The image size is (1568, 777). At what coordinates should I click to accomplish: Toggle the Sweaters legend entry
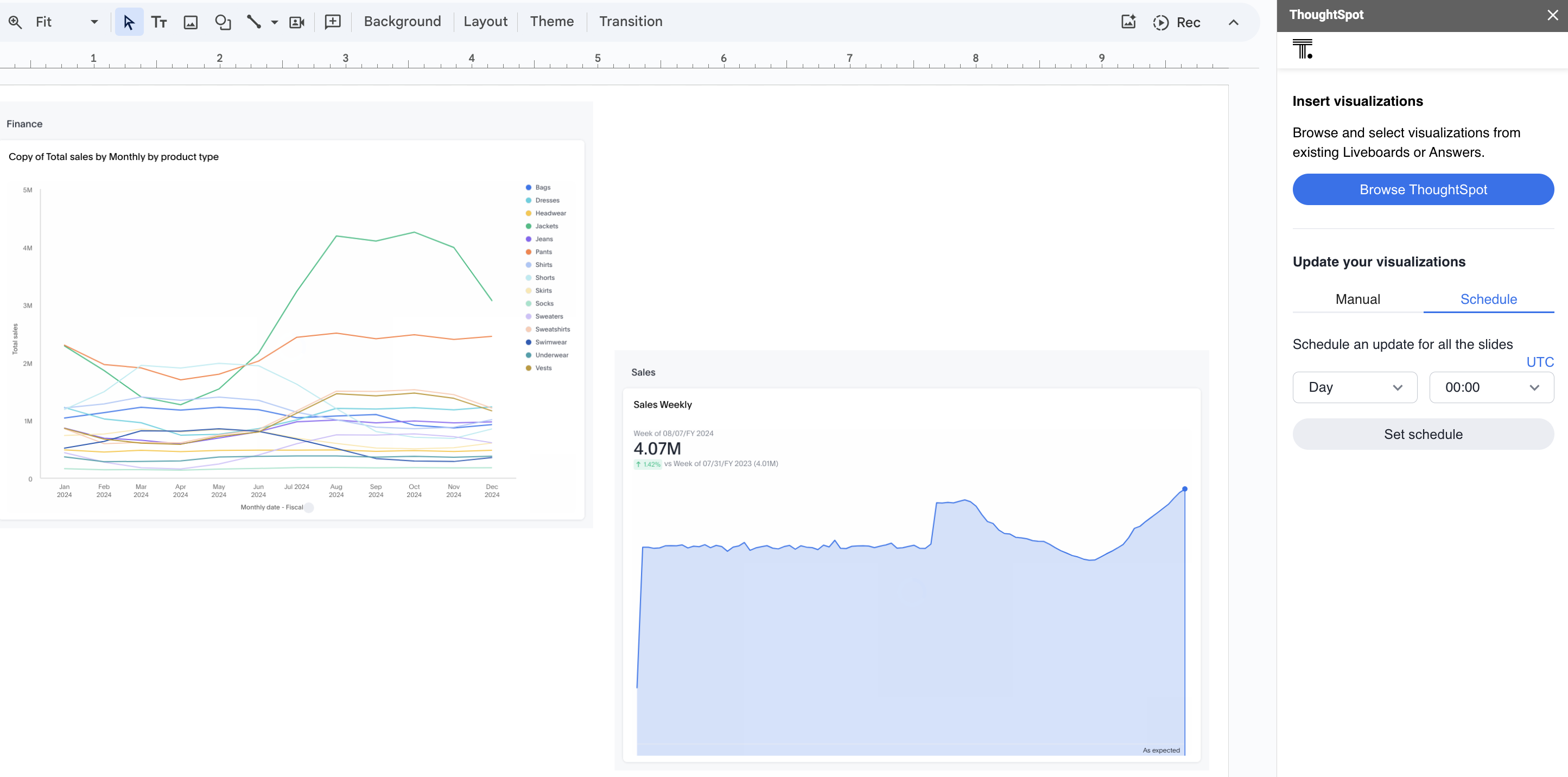coord(544,316)
